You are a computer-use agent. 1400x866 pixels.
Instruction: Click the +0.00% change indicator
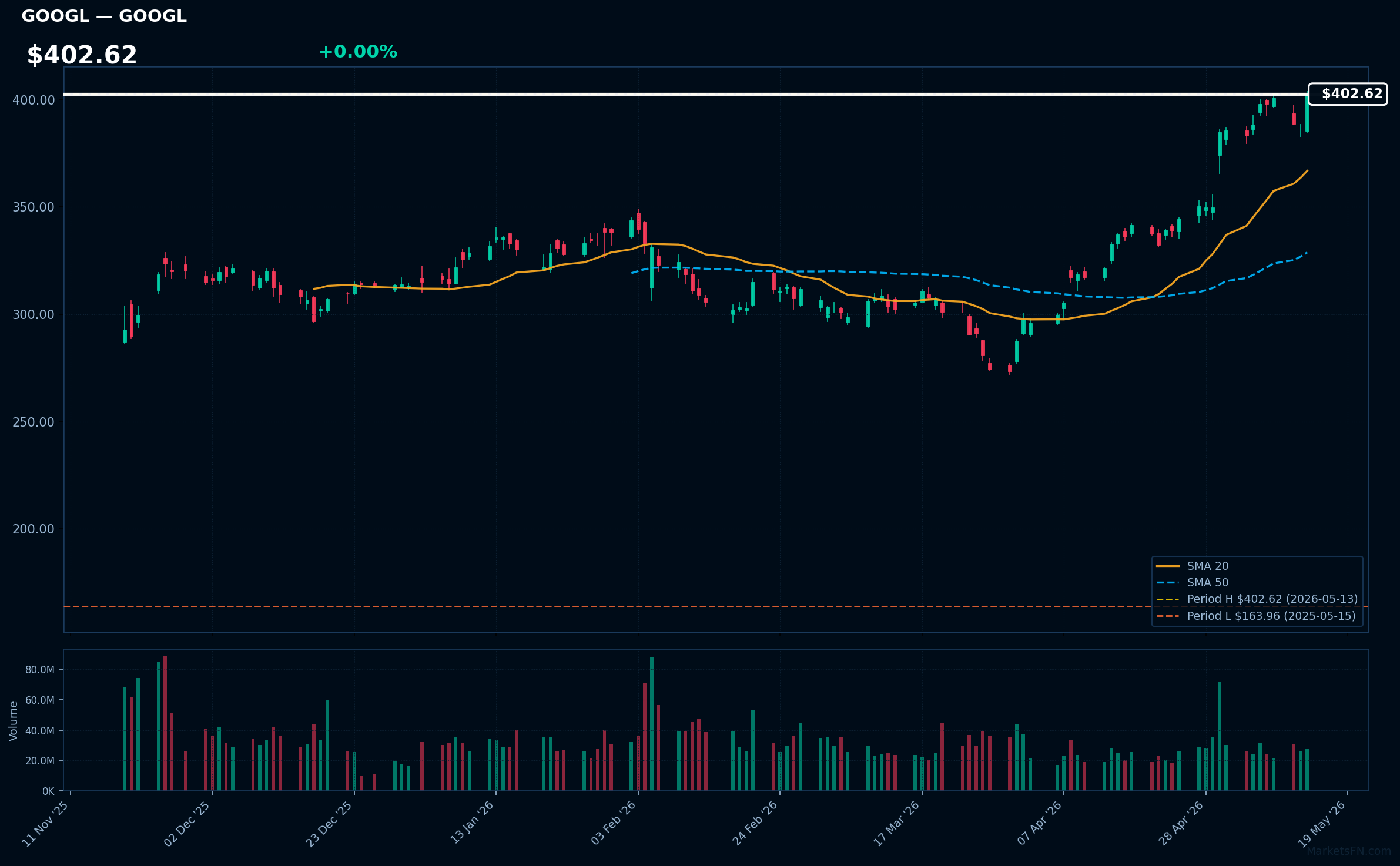click(x=358, y=52)
